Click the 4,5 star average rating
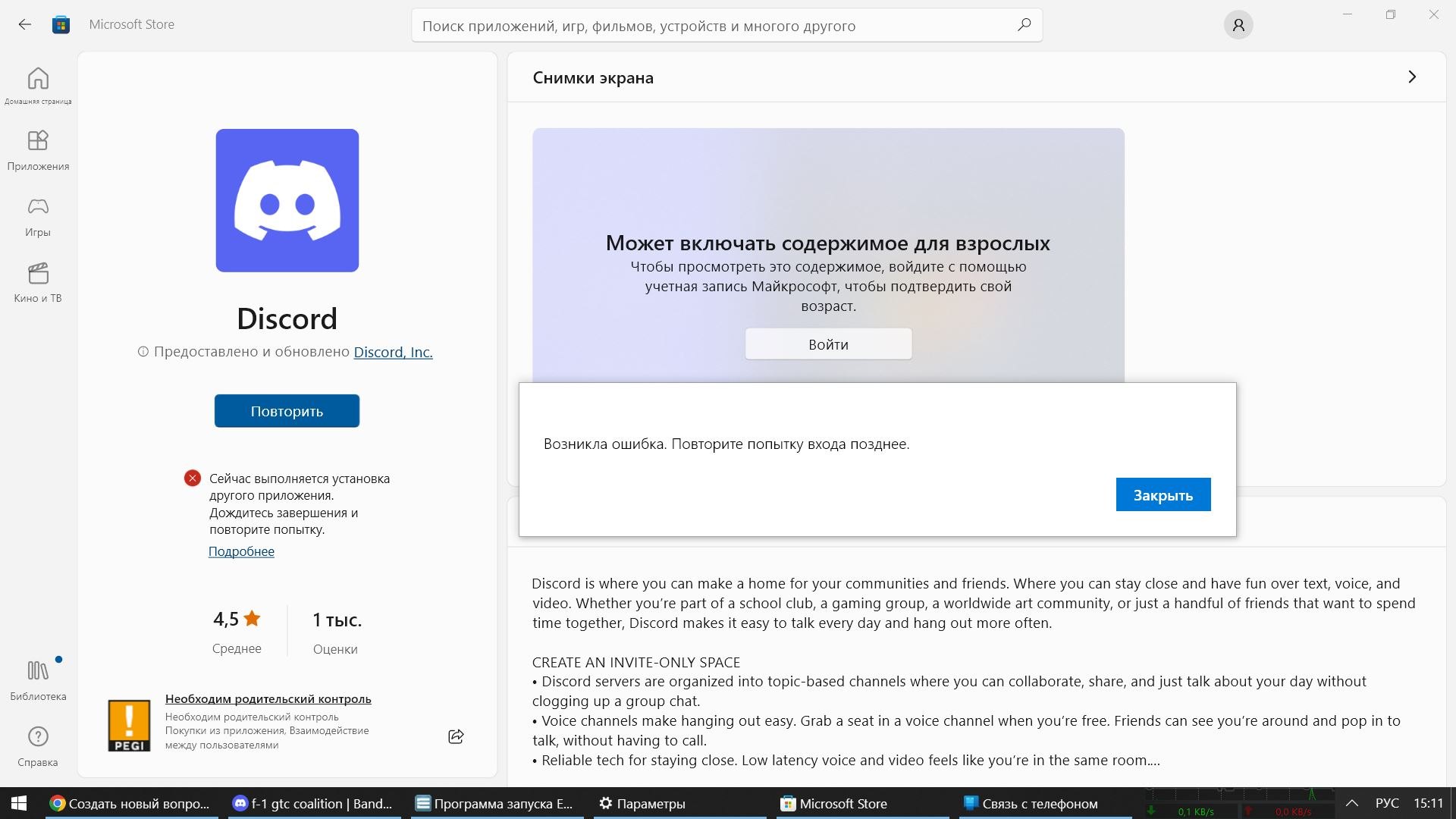The width and height of the screenshot is (1456, 819). (x=237, y=620)
